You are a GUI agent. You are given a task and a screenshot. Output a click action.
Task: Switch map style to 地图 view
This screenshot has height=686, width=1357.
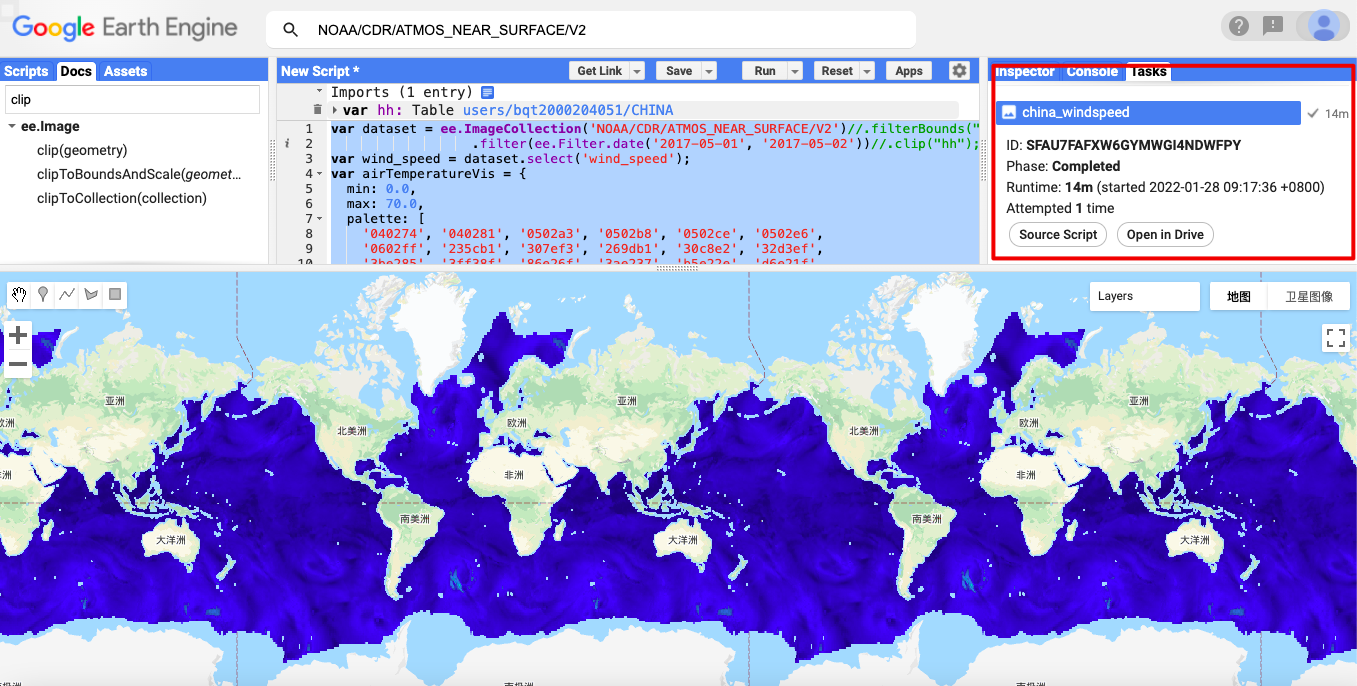tap(1238, 296)
